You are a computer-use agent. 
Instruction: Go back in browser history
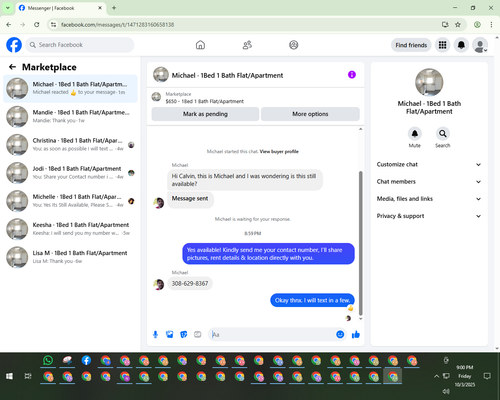(9, 25)
